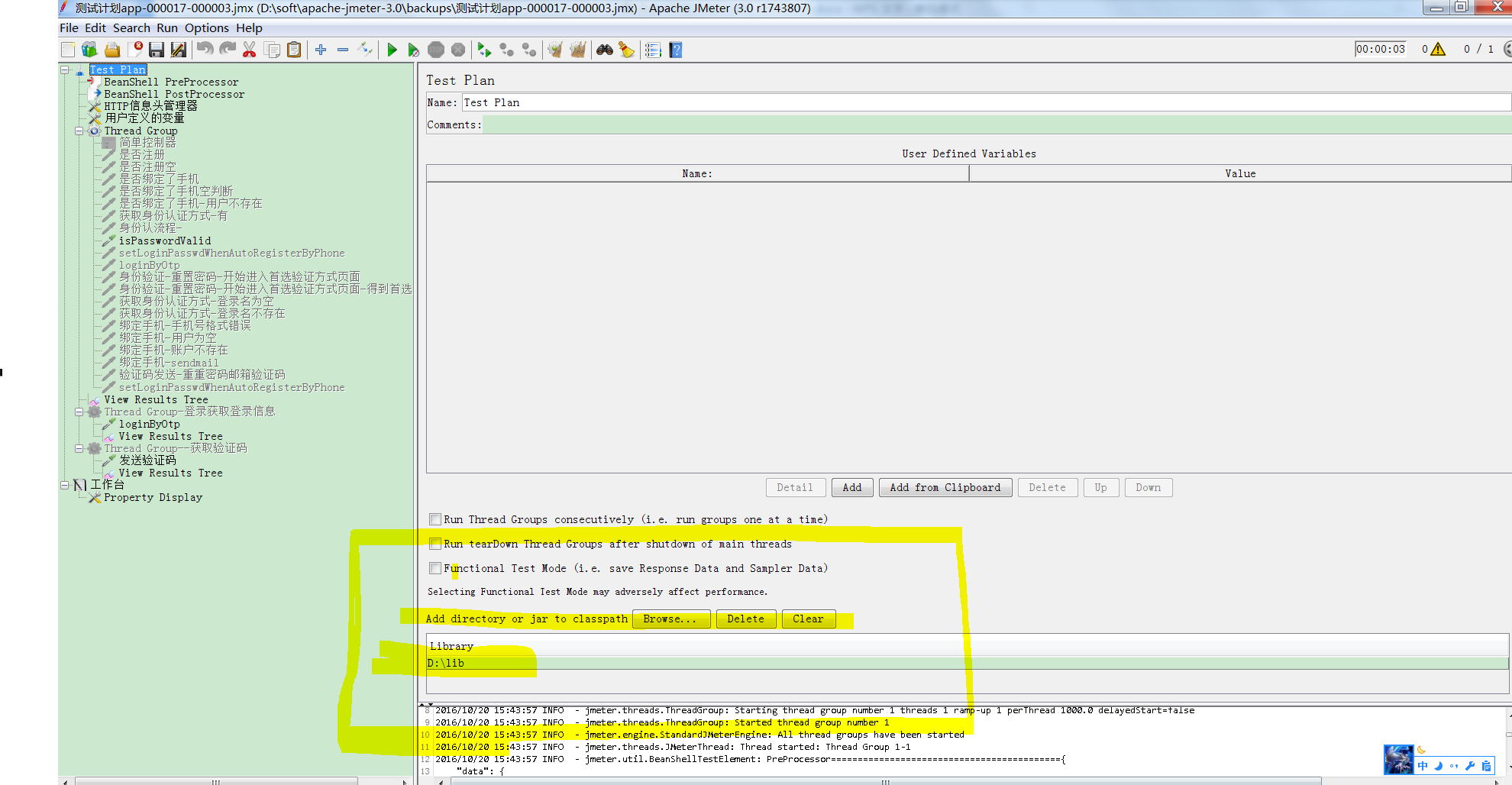Open the Templates icon
This screenshot has height=785, width=1512.
(x=89, y=50)
